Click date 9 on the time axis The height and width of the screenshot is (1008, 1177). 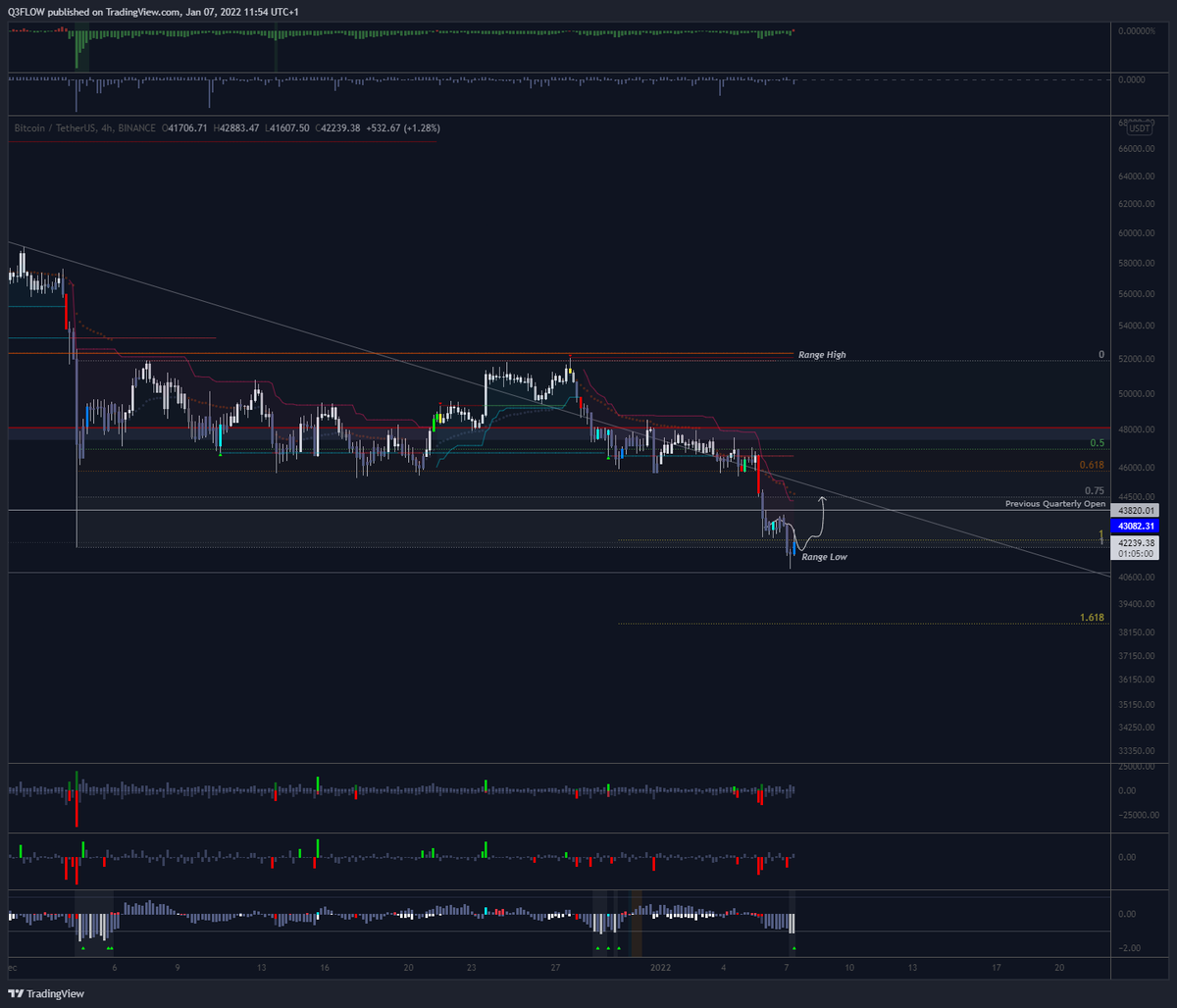(178, 967)
